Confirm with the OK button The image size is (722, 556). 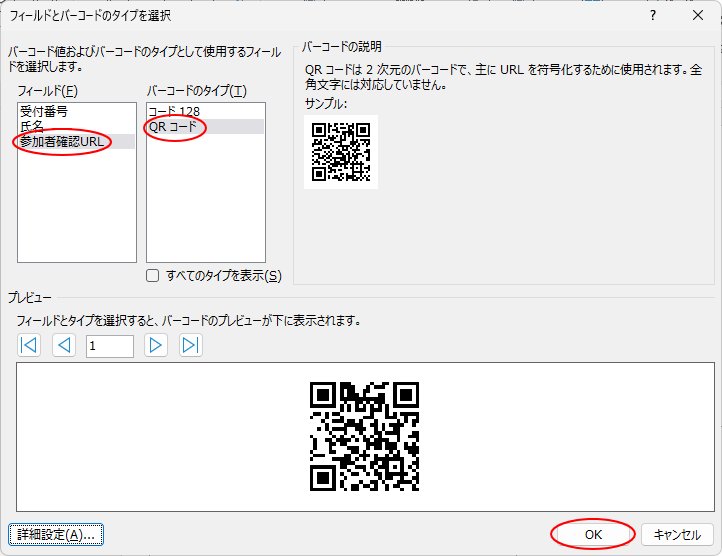(593, 535)
